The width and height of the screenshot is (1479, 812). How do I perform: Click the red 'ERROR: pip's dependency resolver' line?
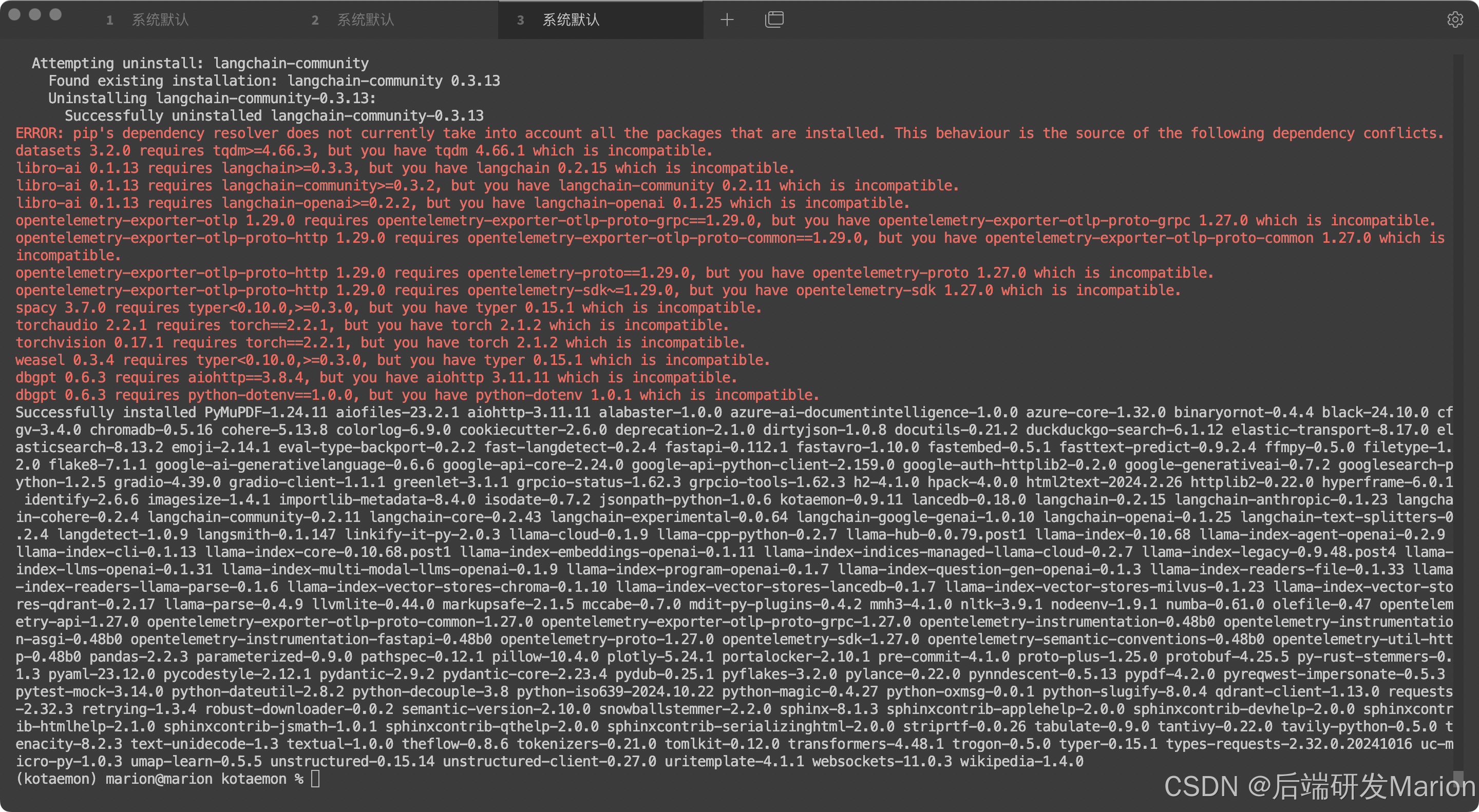[x=729, y=133]
